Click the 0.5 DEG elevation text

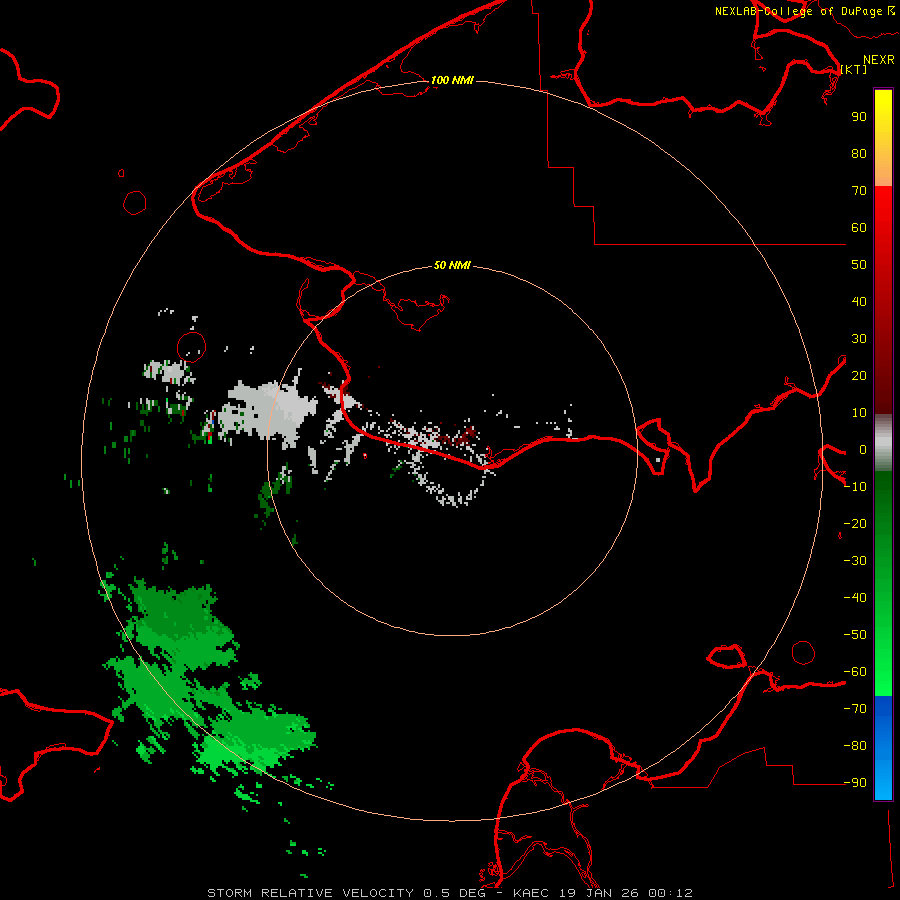[454, 893]
